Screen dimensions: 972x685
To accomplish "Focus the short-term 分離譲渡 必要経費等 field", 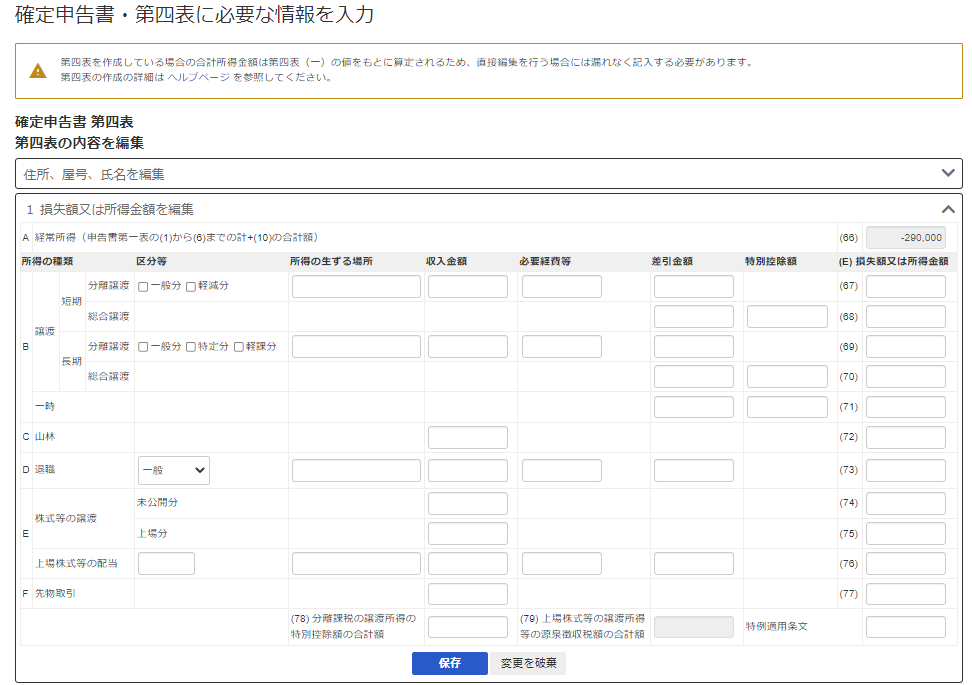I will tap(562, 286).
